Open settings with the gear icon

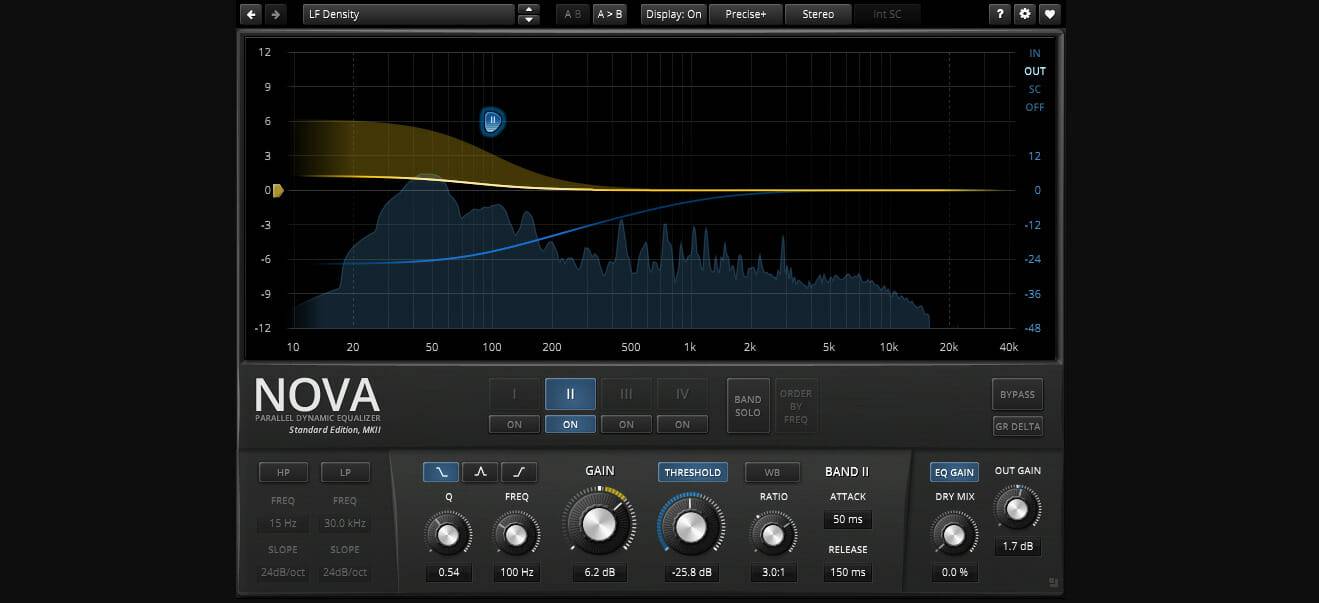tap(1024, 14)
